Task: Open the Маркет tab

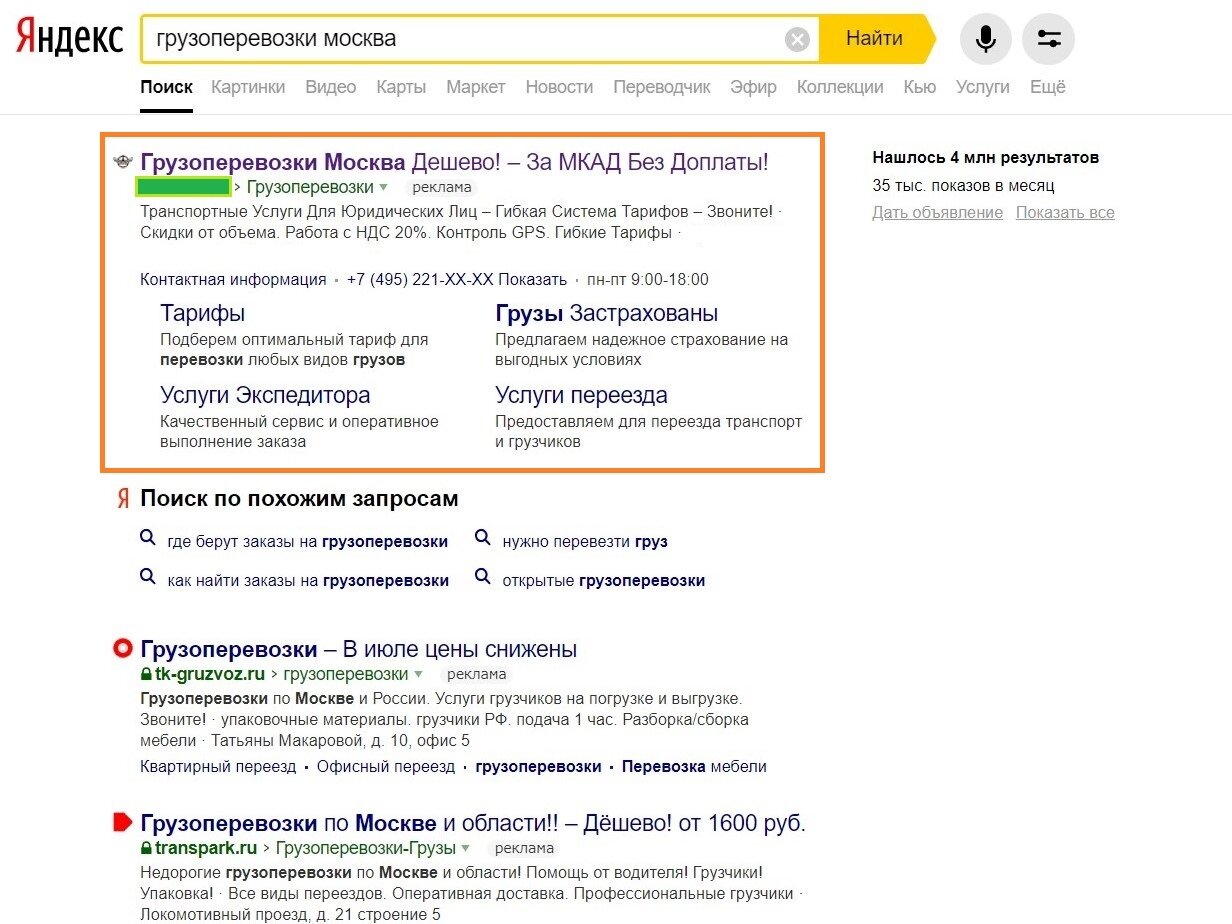Action: [x=476, y=87]
